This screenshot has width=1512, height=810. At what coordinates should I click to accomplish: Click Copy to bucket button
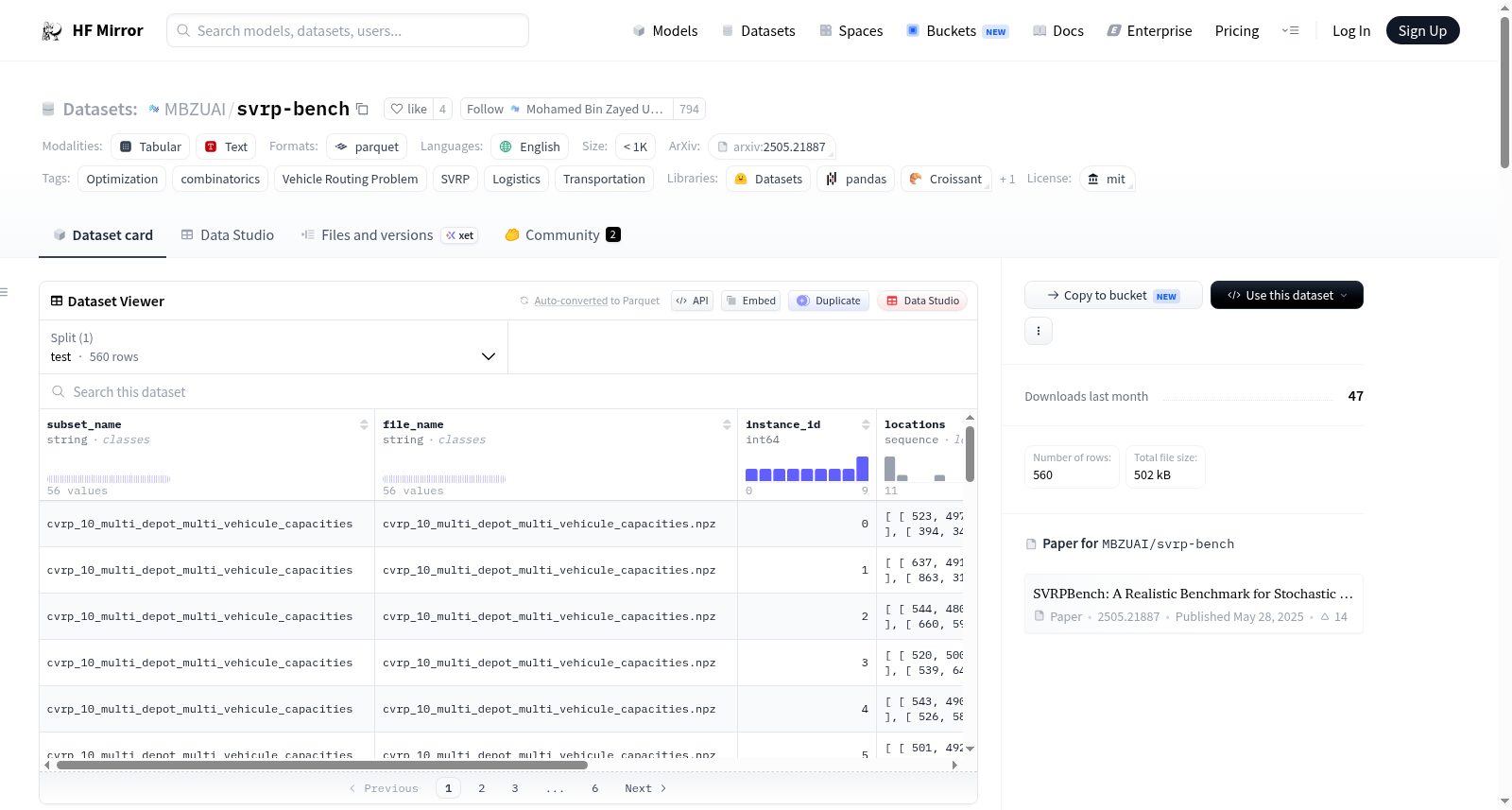1113,295
